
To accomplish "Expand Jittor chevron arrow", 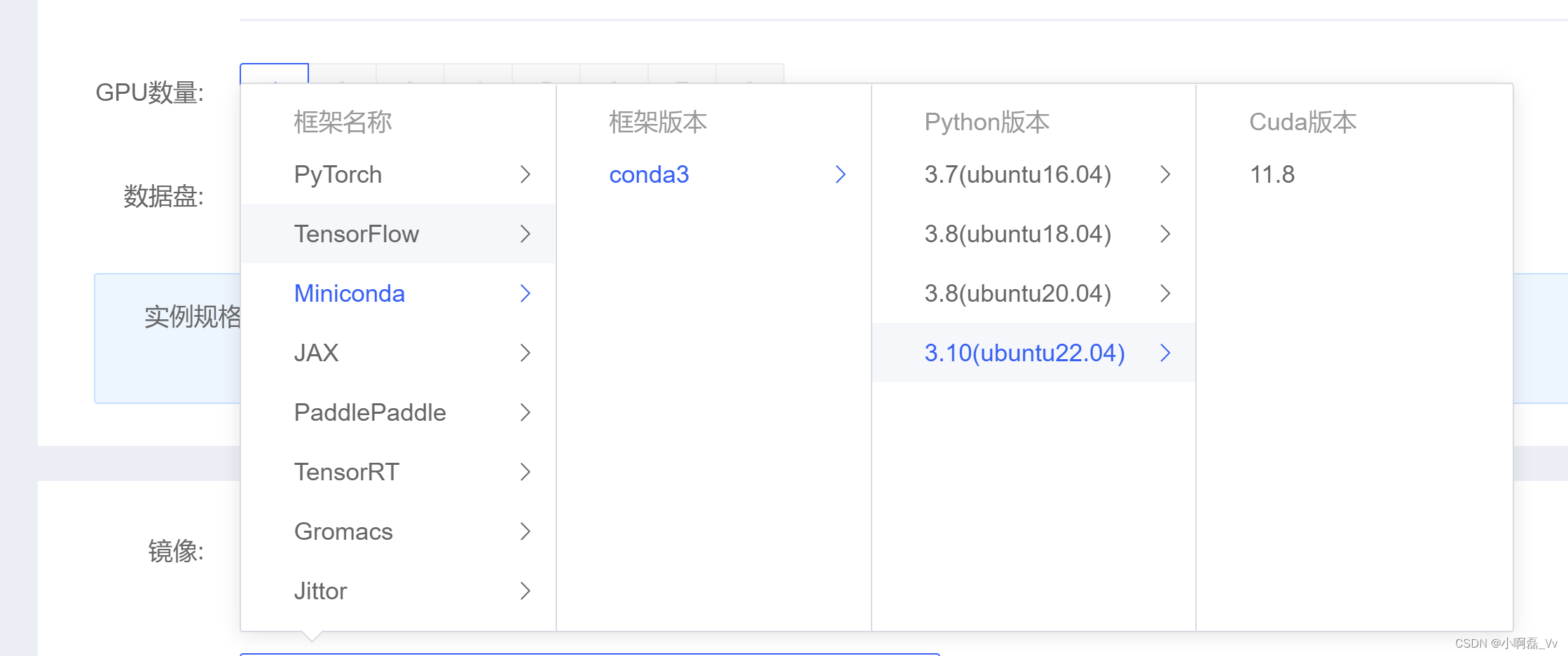I will click(x=525, y=591).
